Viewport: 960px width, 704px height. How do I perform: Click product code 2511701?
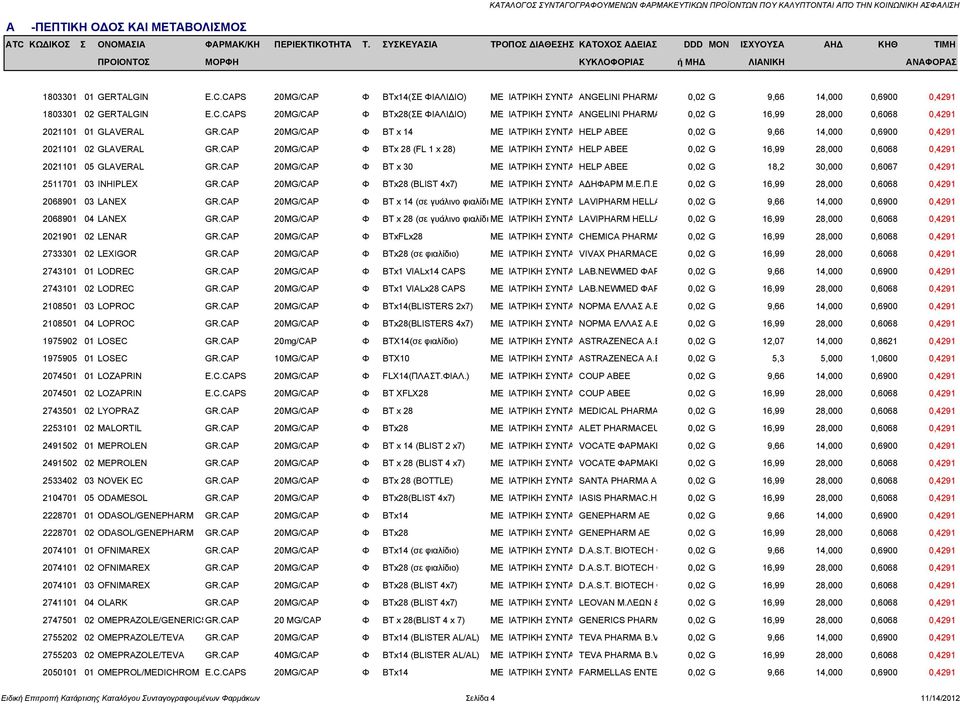click(x=59, y=184)
